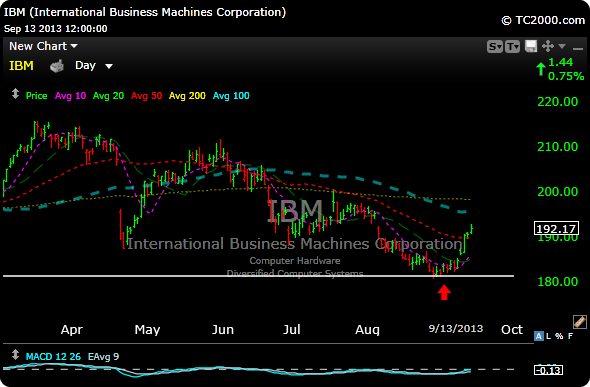Click the 9/13/2013 date axis label
The width and height of the screenshot is (590, 387).
click(456, 329)
